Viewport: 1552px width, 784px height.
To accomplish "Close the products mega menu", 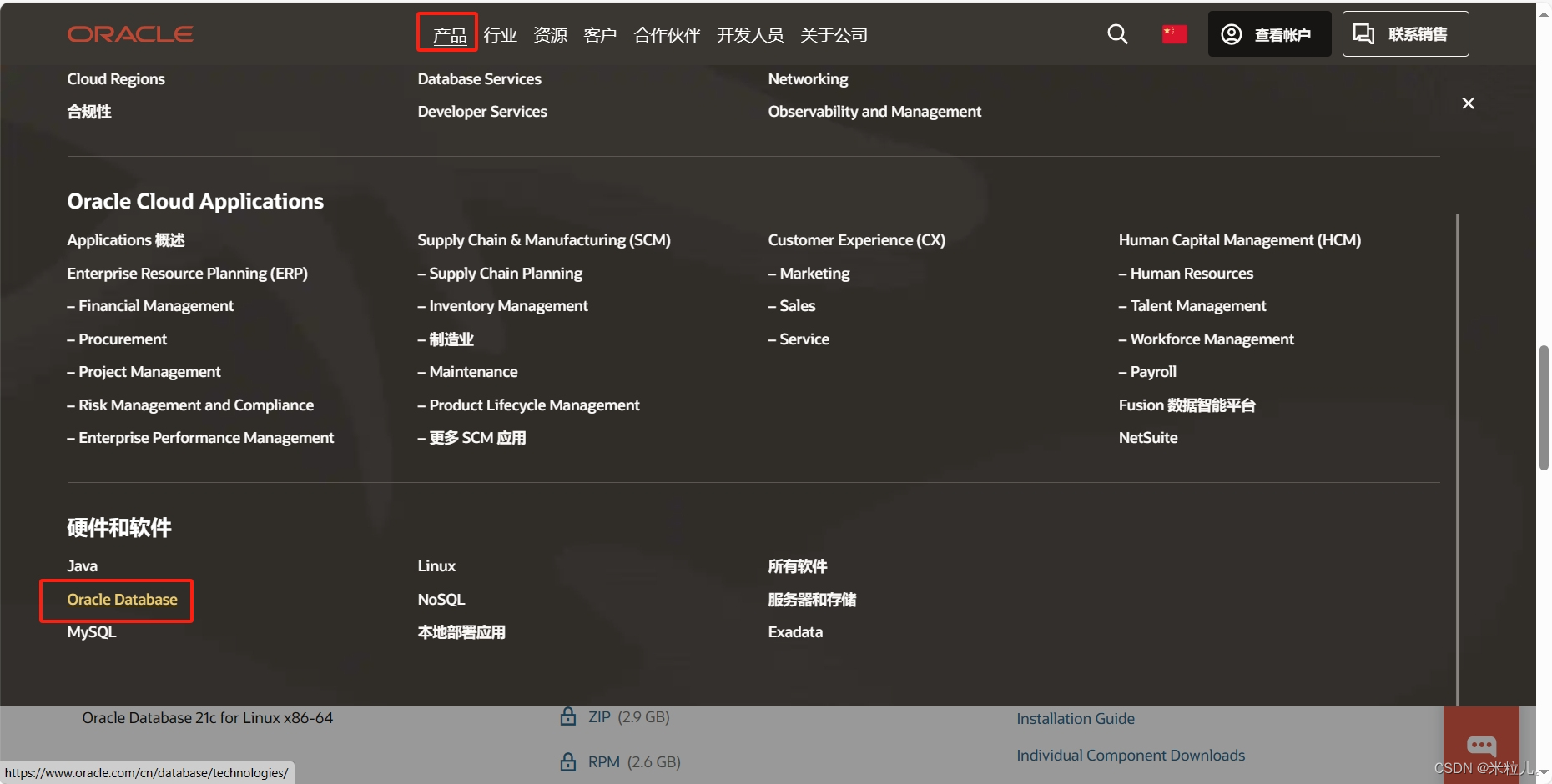I will tap(1468, 103).
